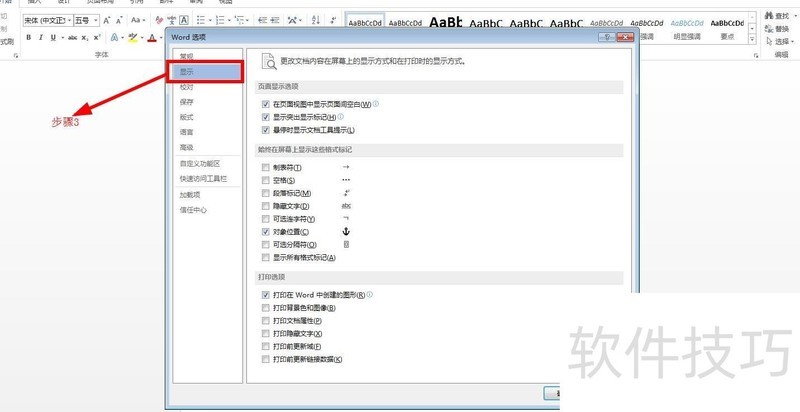Increase paragraph indent

pos(275,20)
